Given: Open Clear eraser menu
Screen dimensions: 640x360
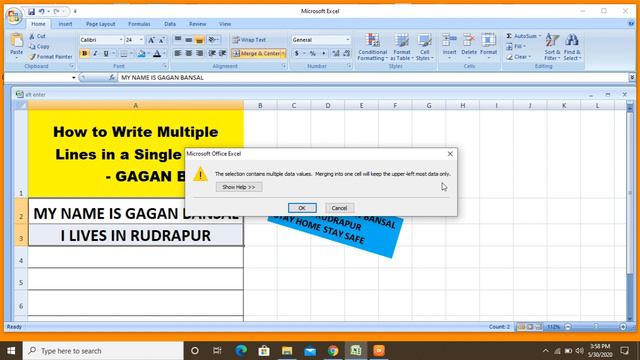Looking at the screenshot, I should [x=518, y=57].
